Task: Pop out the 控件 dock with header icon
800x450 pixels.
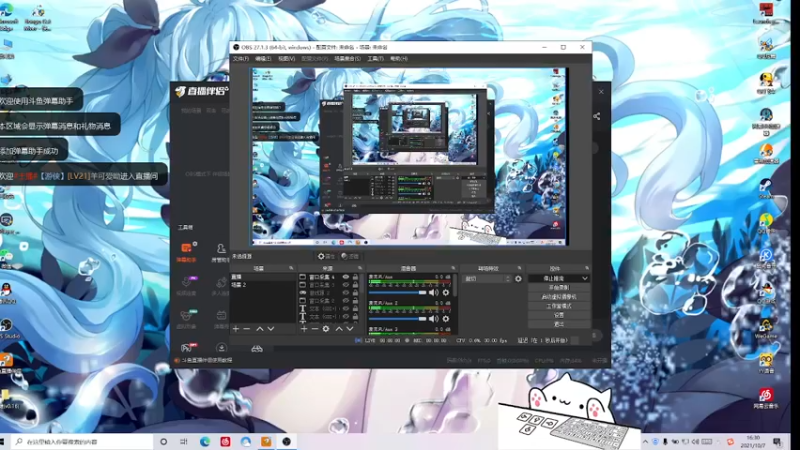Action: [x=587, y=268]
